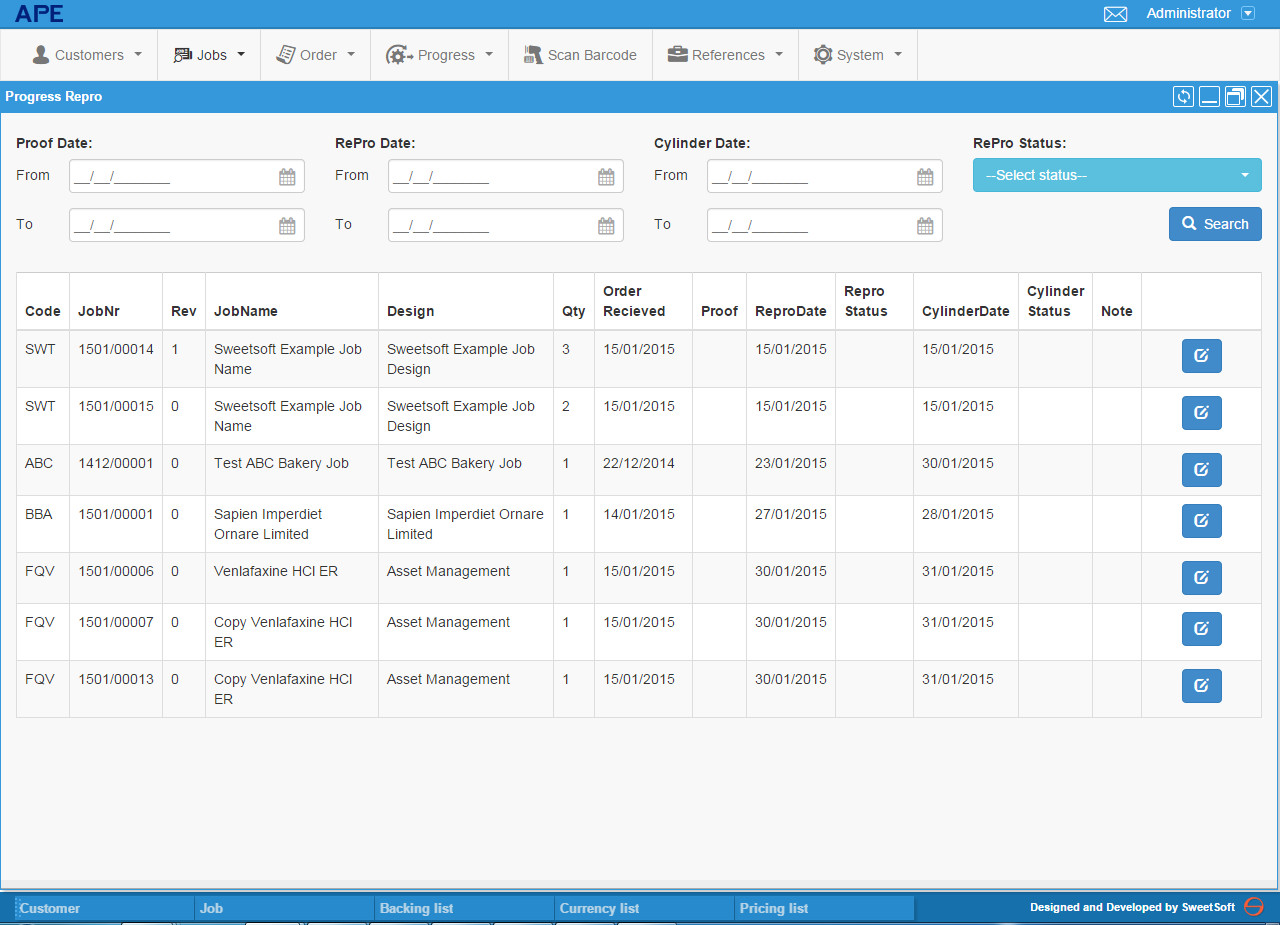The width and height of the screenshot is (1280, 925).
Task: Open the System menu
Action: coord(858,55)
